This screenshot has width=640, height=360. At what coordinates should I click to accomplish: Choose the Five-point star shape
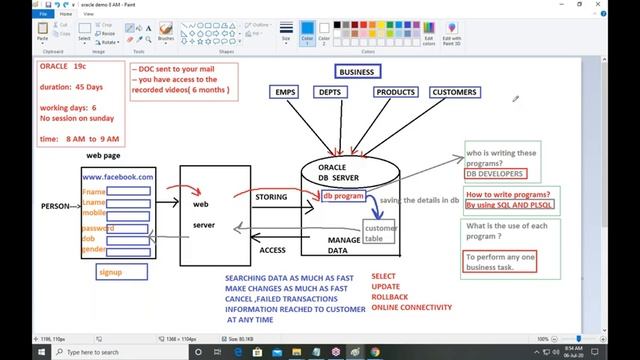[x=200, y=41]
